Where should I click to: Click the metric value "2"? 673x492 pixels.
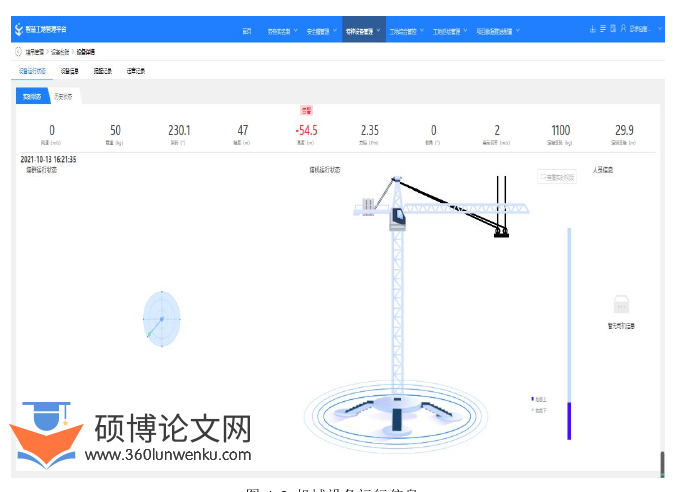[x=497, y=131]
